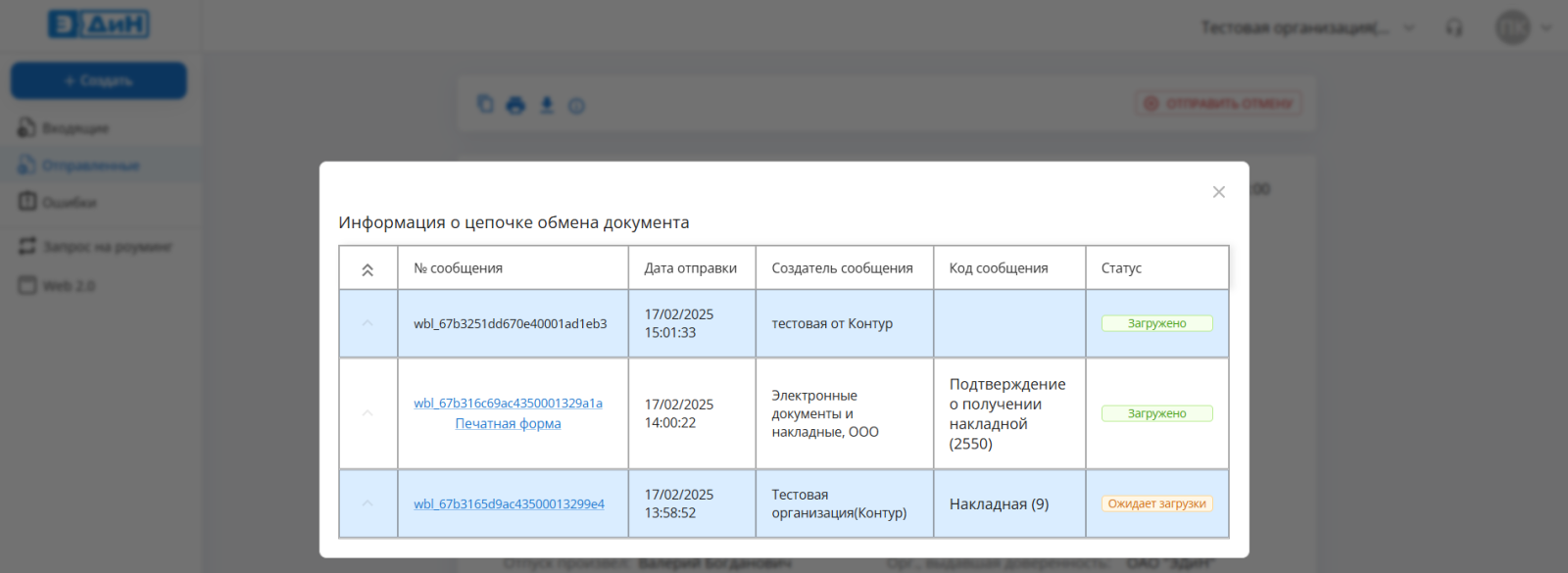Click the printer icon in toolbar
The width and height of the screenshot is (1568, 573).
(515, 105)
